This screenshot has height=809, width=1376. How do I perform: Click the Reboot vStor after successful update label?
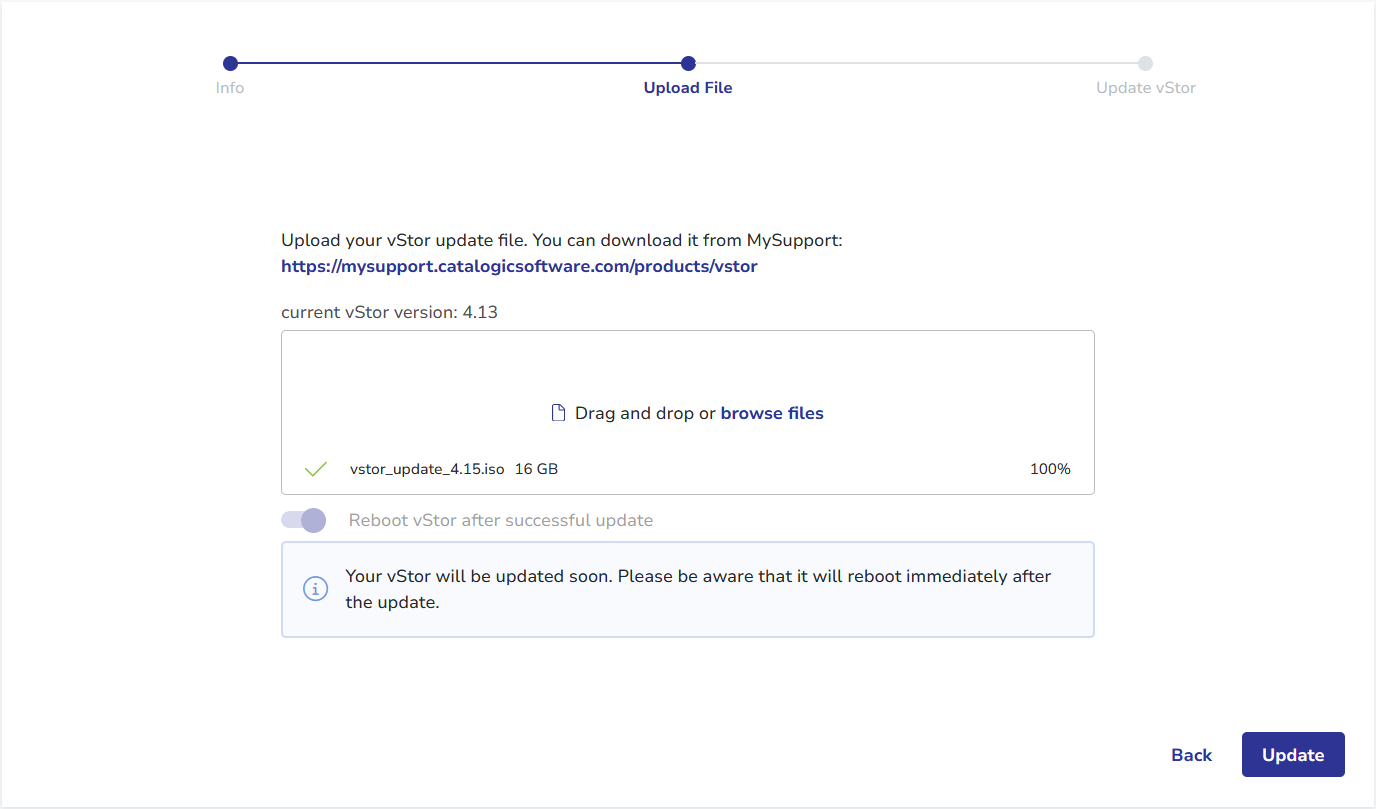[500, 520]
